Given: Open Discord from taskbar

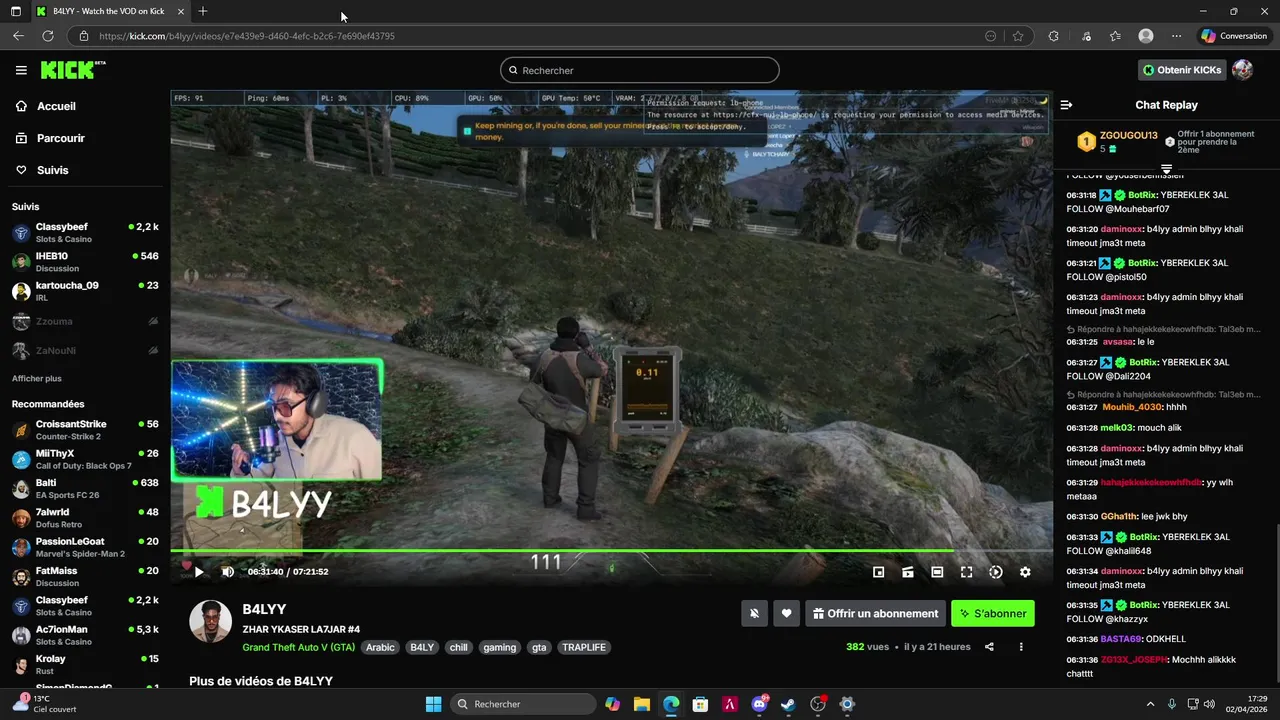Looking at the screenshot, I should pyautogui.click(x=759, y=704).
